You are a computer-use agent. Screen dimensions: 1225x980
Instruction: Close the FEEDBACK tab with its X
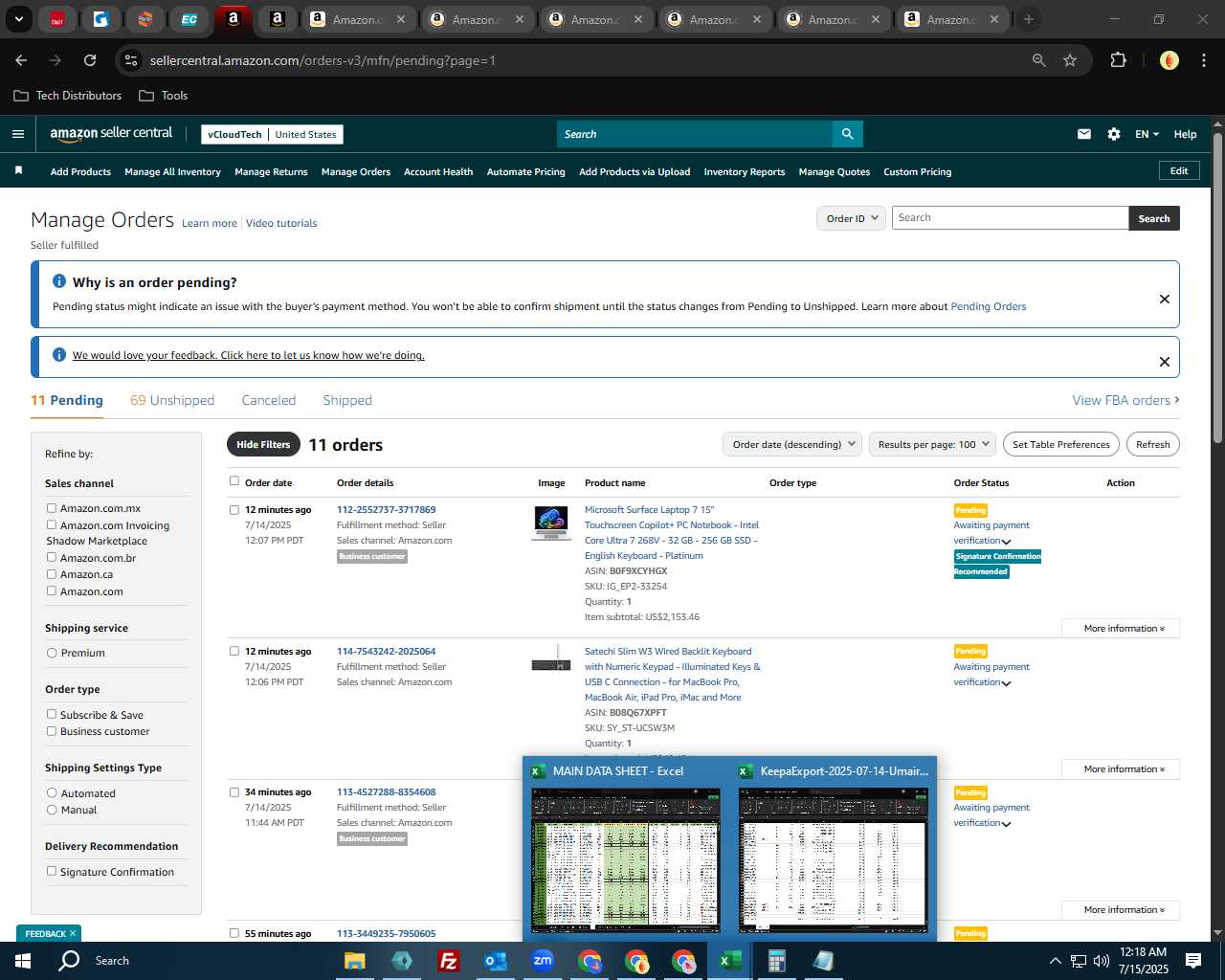tap(73, 933)
